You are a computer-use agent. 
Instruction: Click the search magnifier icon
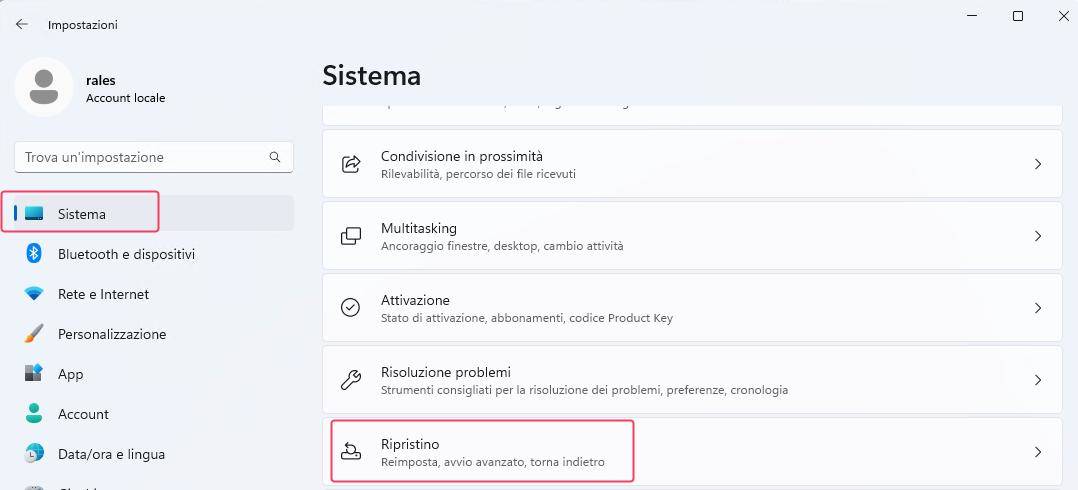(x=275, y=157)
